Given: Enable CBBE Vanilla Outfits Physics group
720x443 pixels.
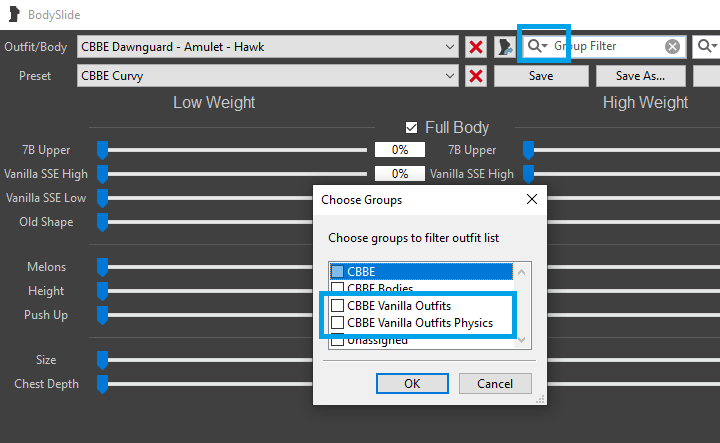Looking at the screenshot, I should 338,322.
